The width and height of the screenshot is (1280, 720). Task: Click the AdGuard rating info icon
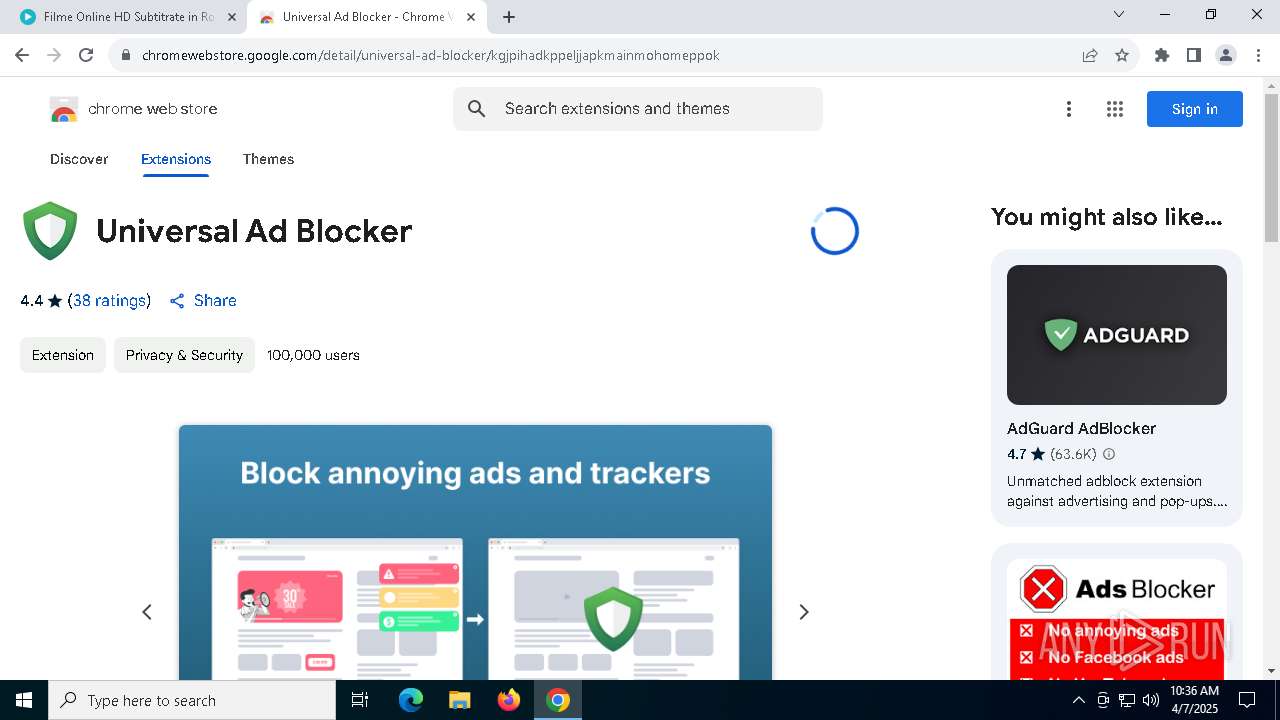pyautogui.click(x=1108, y=454)
